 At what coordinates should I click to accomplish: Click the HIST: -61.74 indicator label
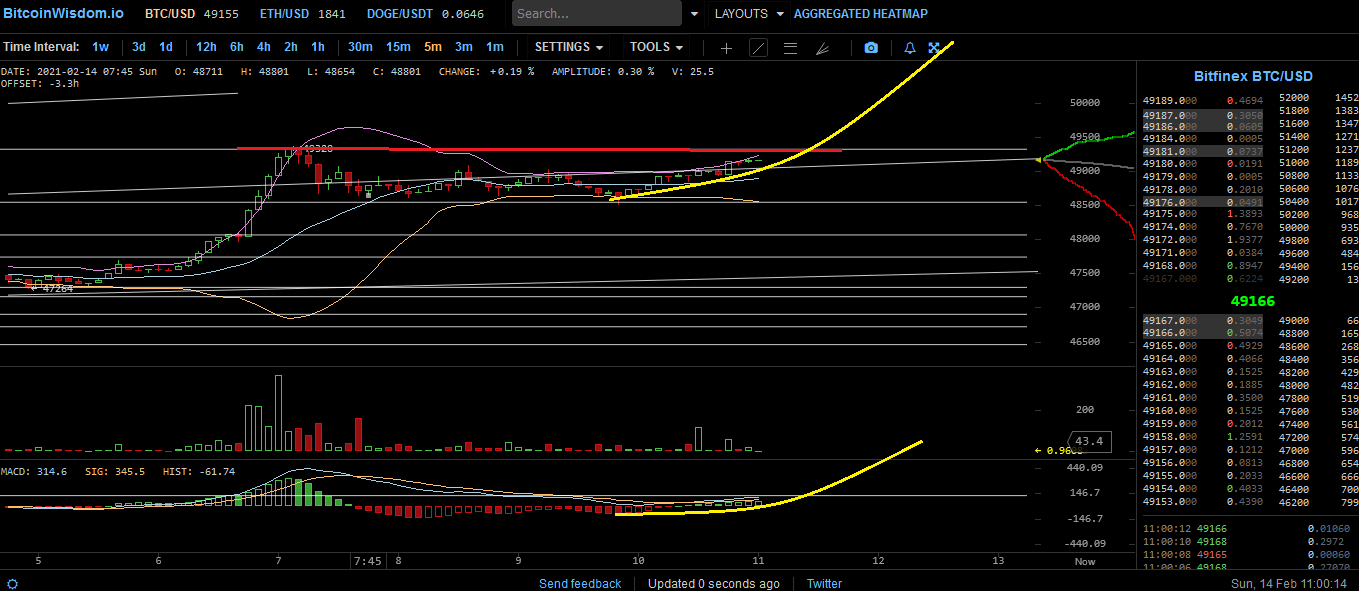(198, 471)
